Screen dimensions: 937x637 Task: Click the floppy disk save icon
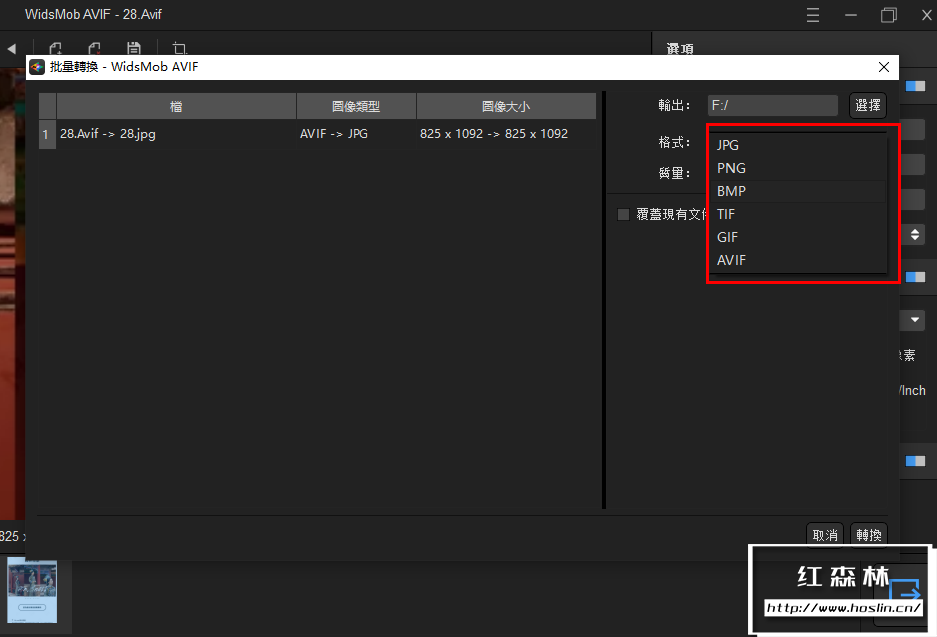pyautogui.click(x=134, y=48)
